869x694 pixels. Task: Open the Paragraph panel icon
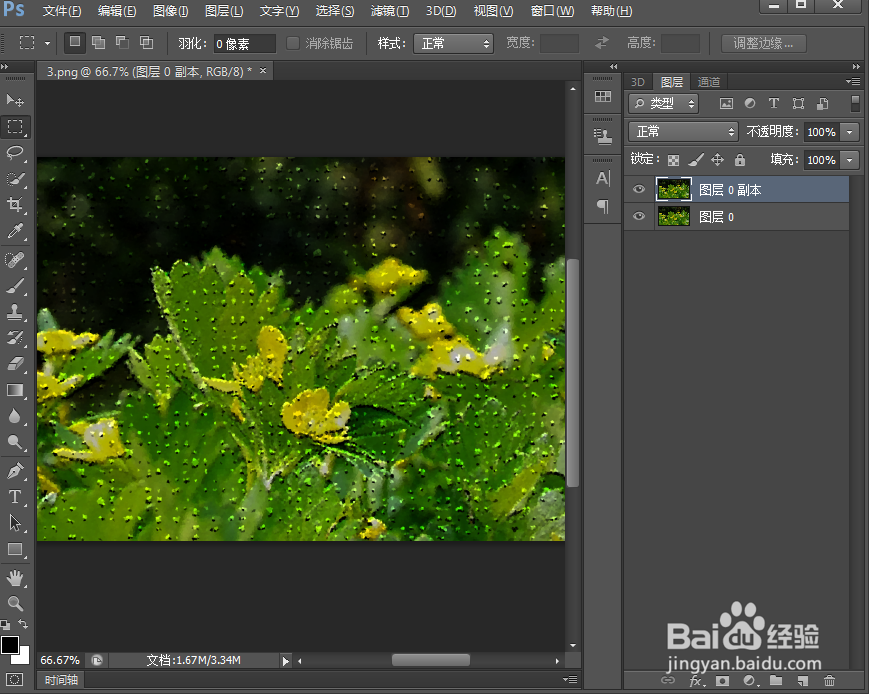602,207
